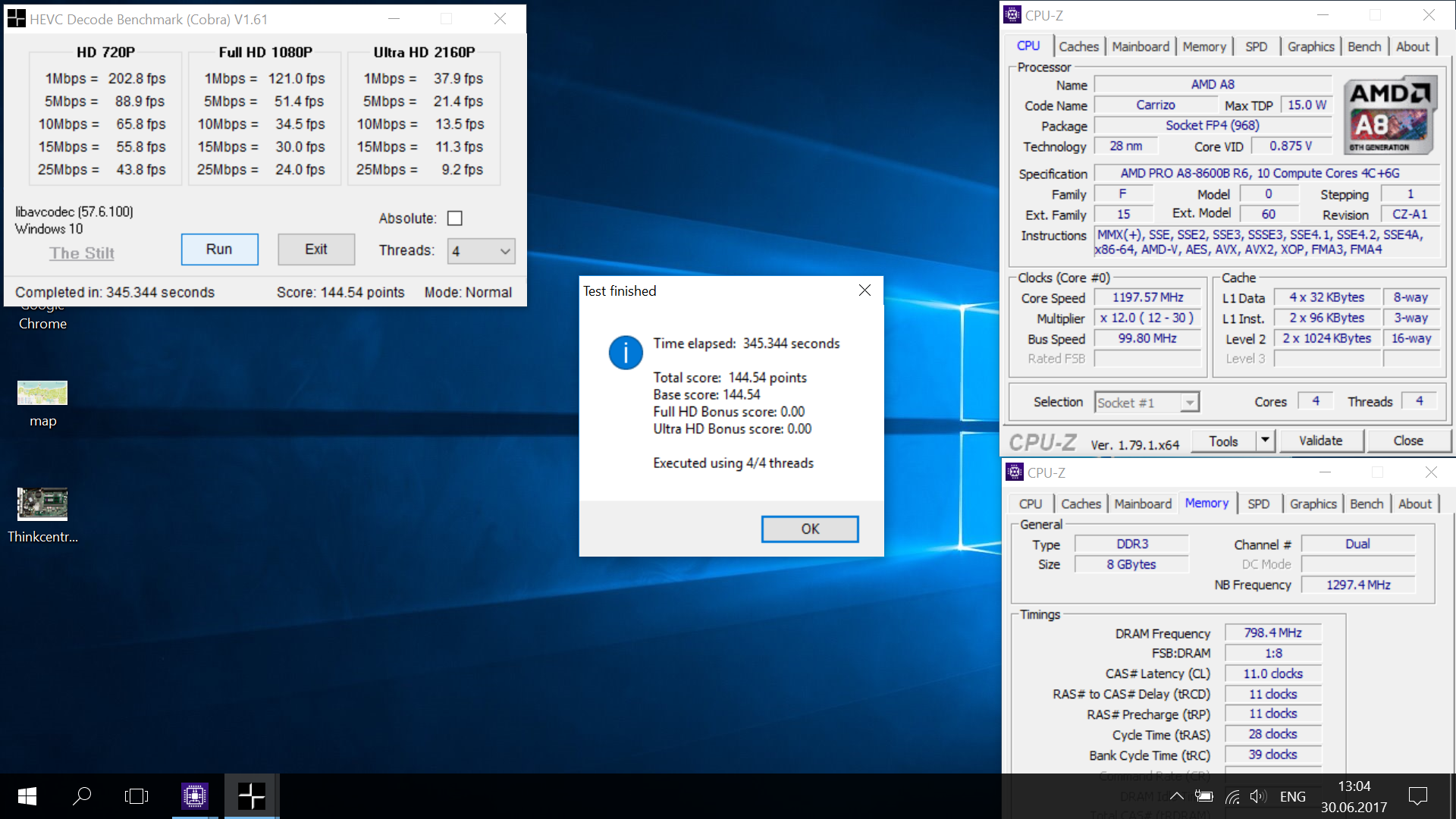Click Close button in CPU-Z
This screenshot has height=819, width=1456.
[1408, 441]
